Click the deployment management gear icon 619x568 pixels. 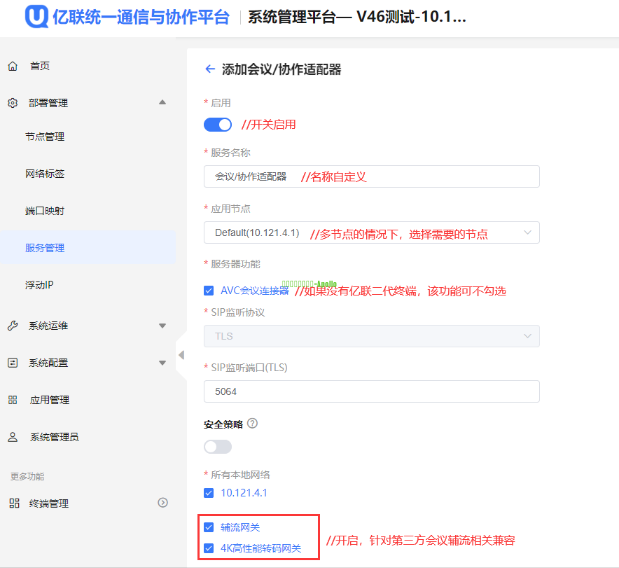(13, 103)
